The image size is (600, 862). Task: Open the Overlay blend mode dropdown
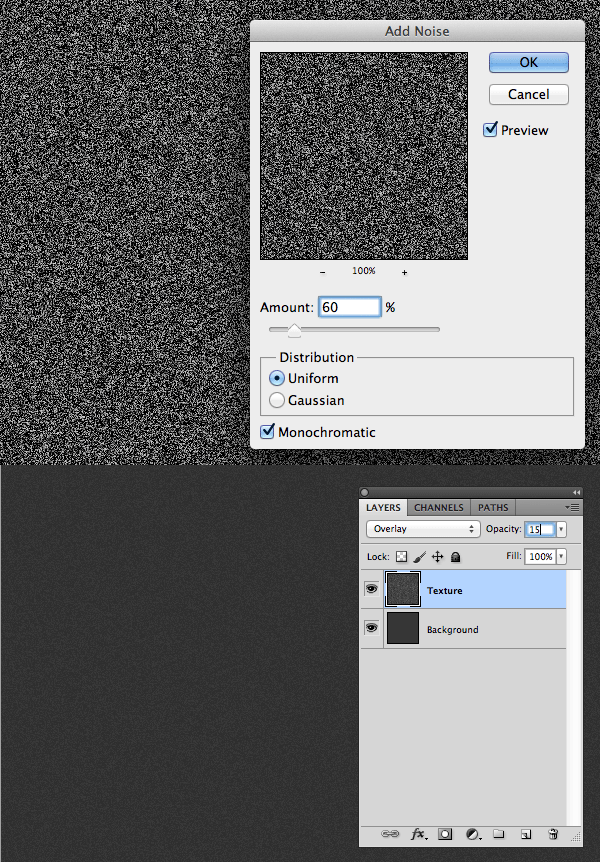[423, 529]
